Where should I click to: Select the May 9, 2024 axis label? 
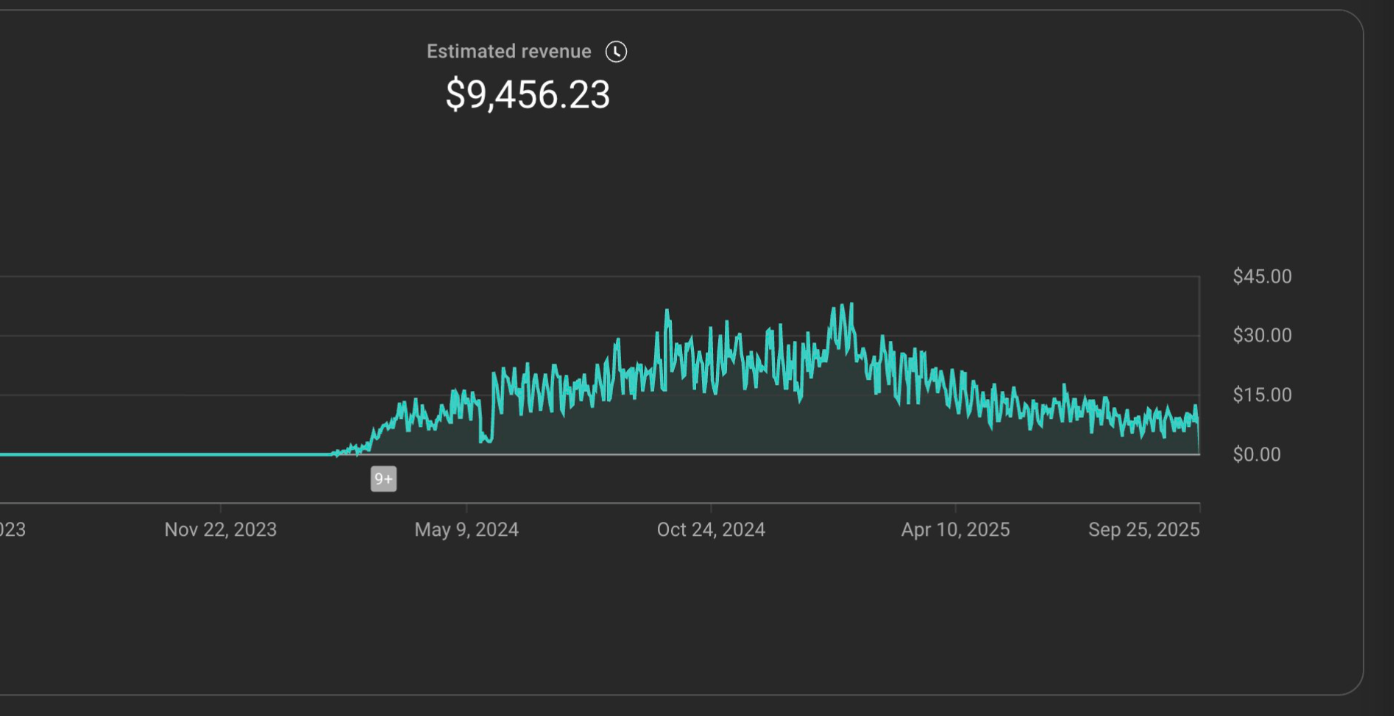pos(466,529)
